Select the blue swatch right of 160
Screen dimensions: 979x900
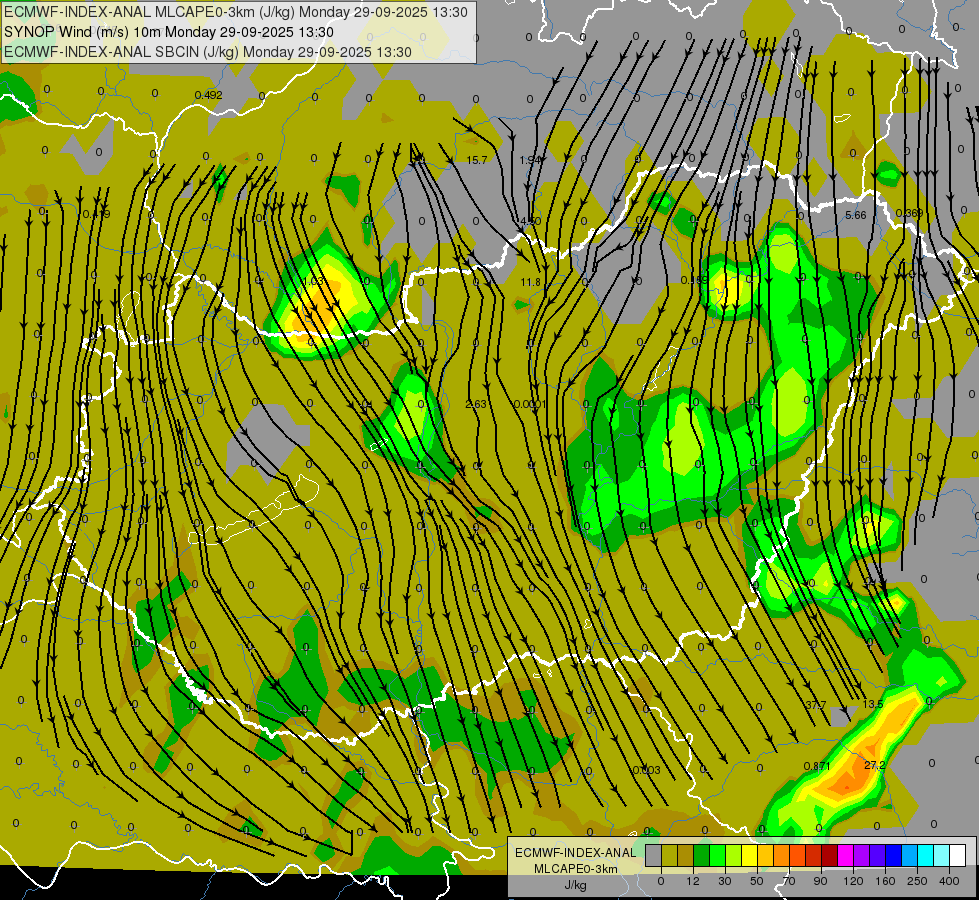tap(893, 855)
